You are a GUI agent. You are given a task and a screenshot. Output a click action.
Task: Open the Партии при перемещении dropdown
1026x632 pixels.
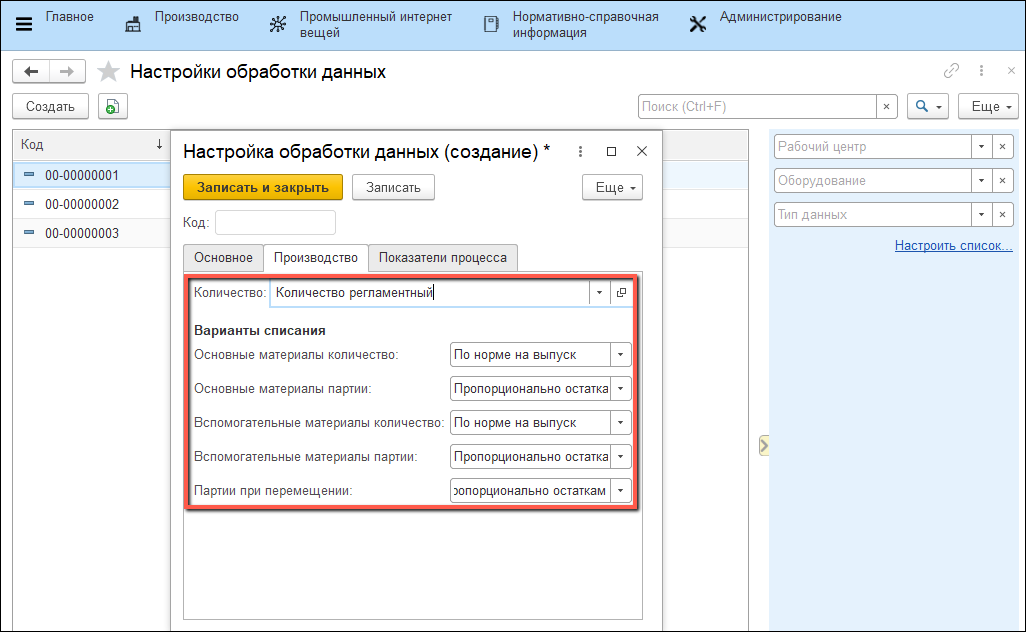tap(620, 491)
